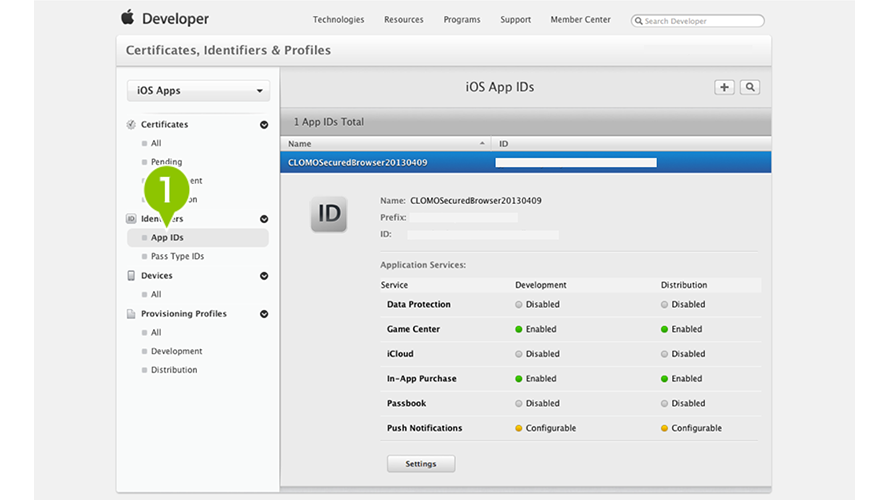Select App IDs in sidebar
Image resolution: width=889 pixels, height=500 pixels.
[198, 238]
